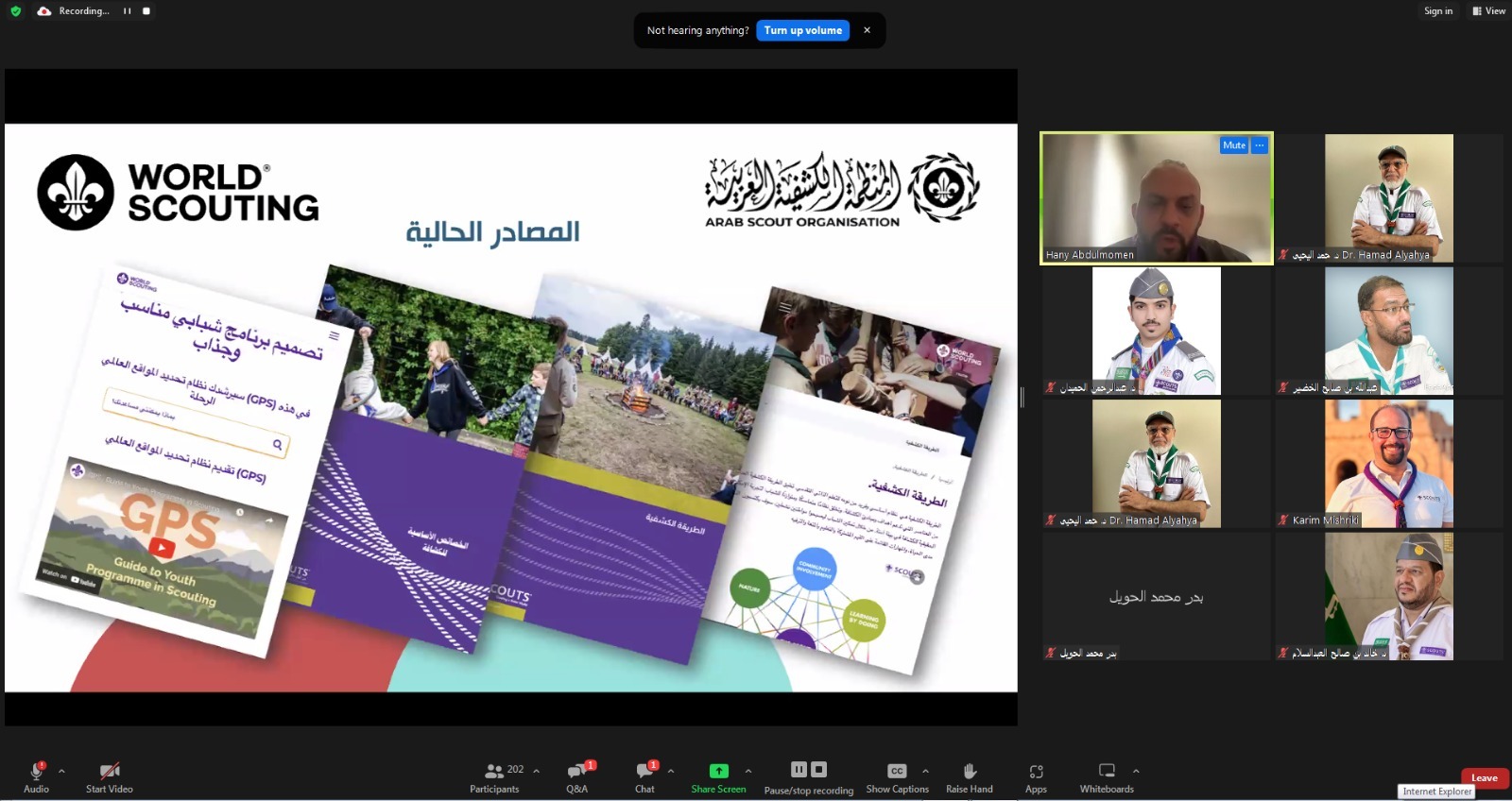Click the Turn up volume button
Screen dimensions: 1512x801
click(802, 30)
